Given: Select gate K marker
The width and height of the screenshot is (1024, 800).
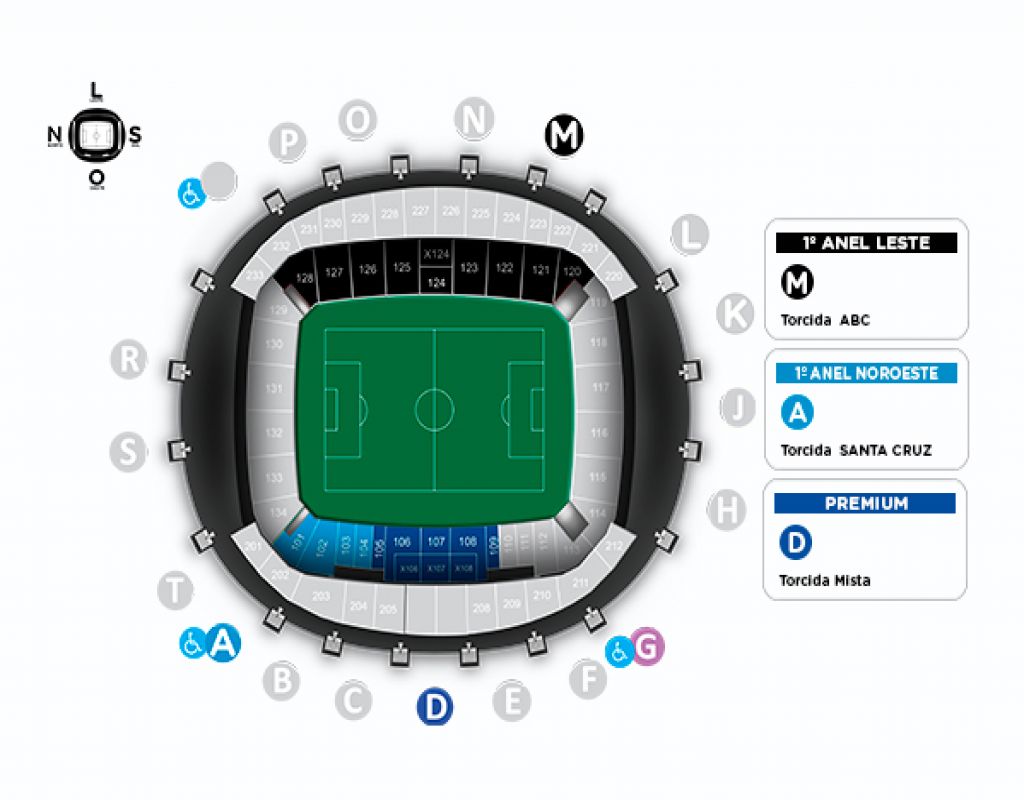Looking at the screenshot, I should [x=735, y=313].
